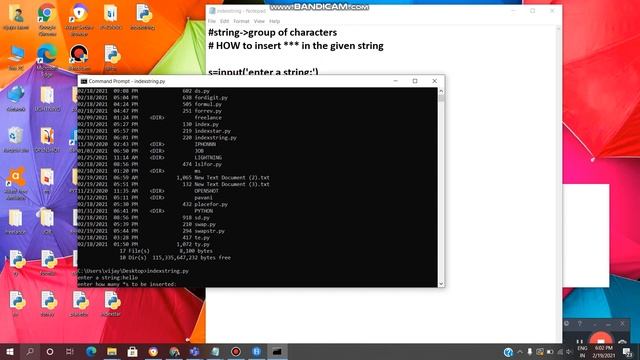640x360 pixels.
Task: Click 'fordigit.py' in the directory listing
Action: pyautogui.click(x=211, y=98)
